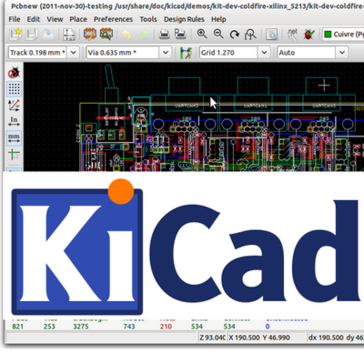Open the View menu
The image size is (364, 364).
[x=55, y=19]
